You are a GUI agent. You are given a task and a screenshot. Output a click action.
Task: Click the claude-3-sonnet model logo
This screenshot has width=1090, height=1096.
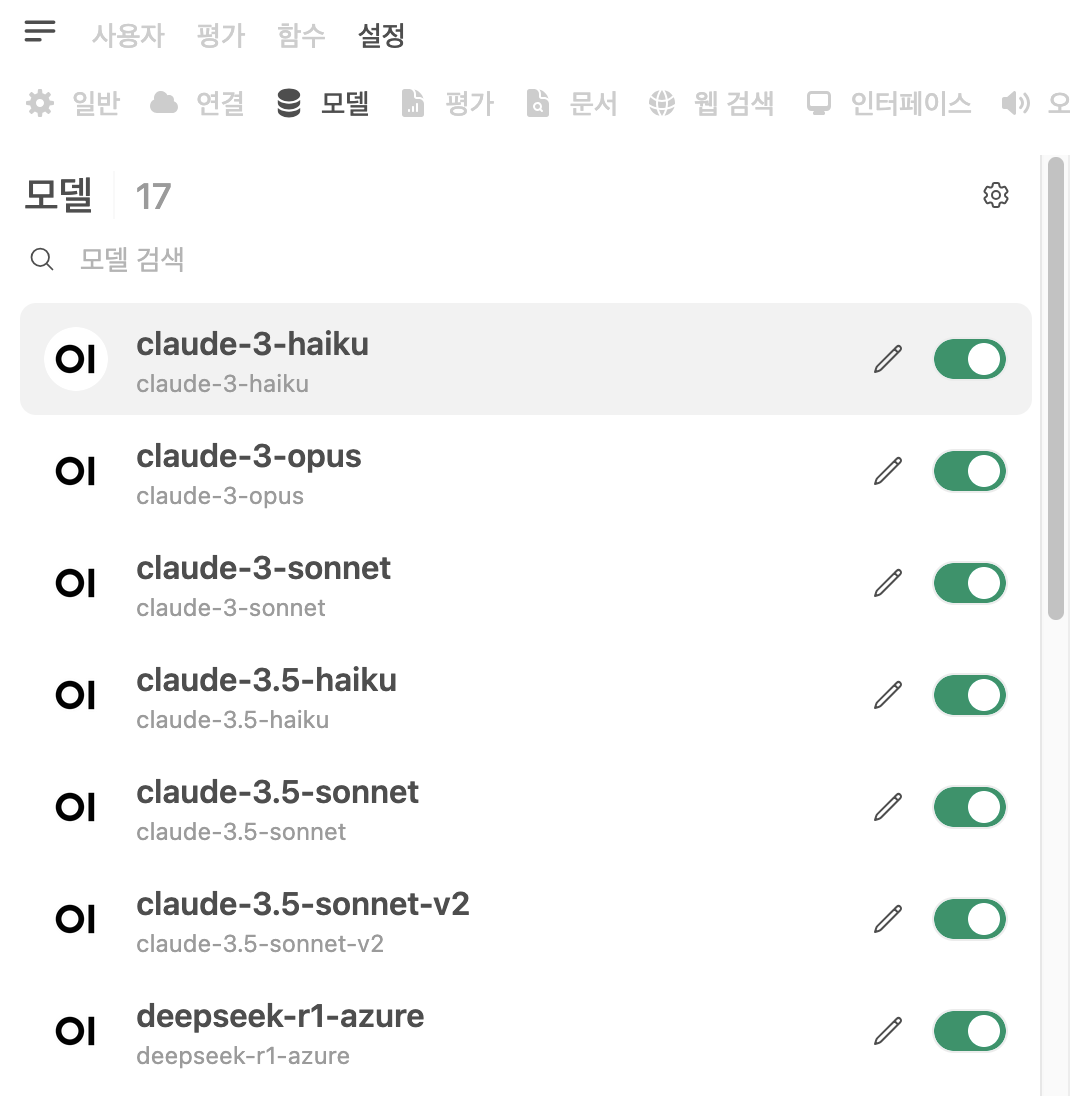[x=76, y=583]
